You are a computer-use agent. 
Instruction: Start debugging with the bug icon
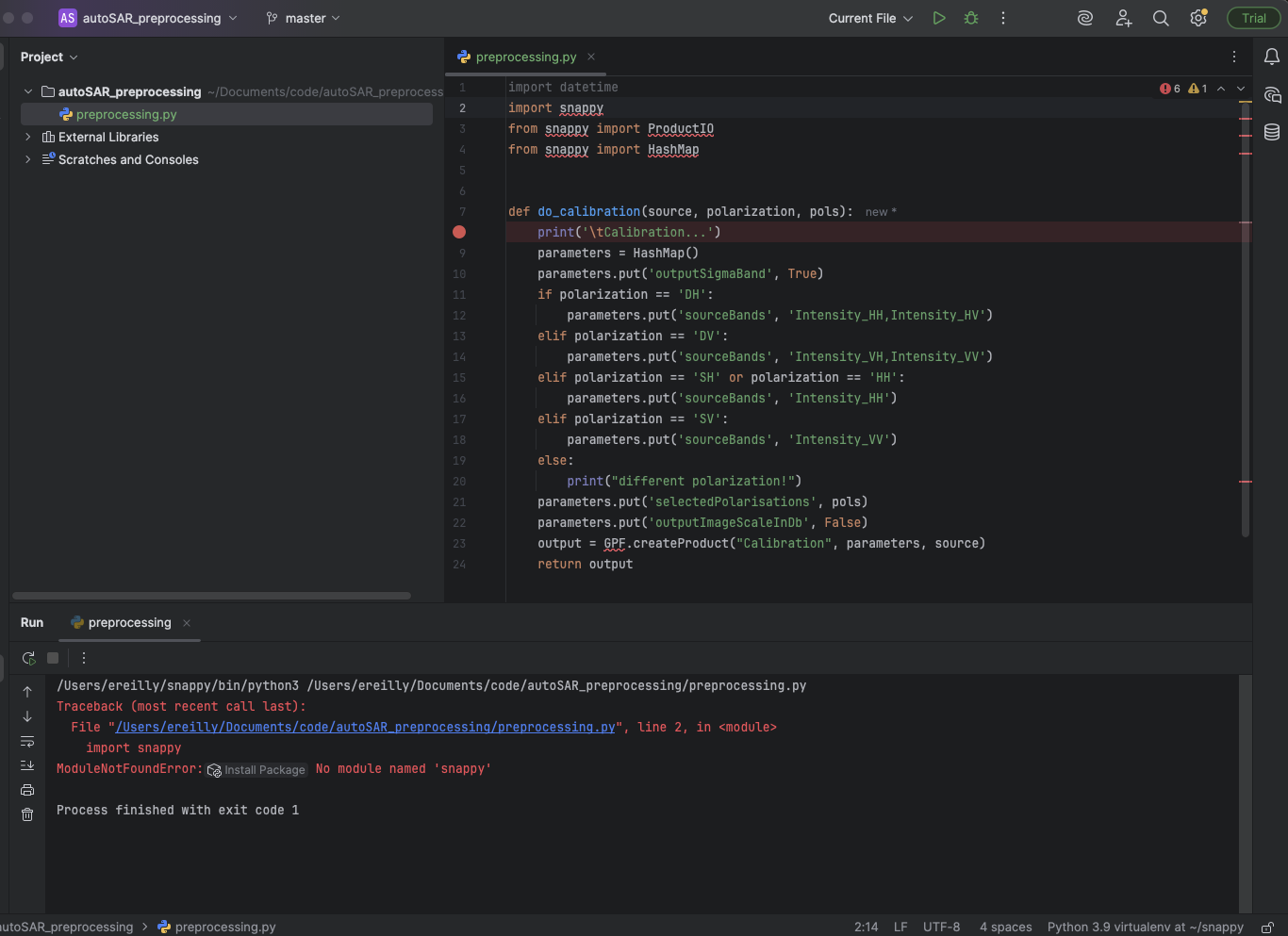(971, 18)
